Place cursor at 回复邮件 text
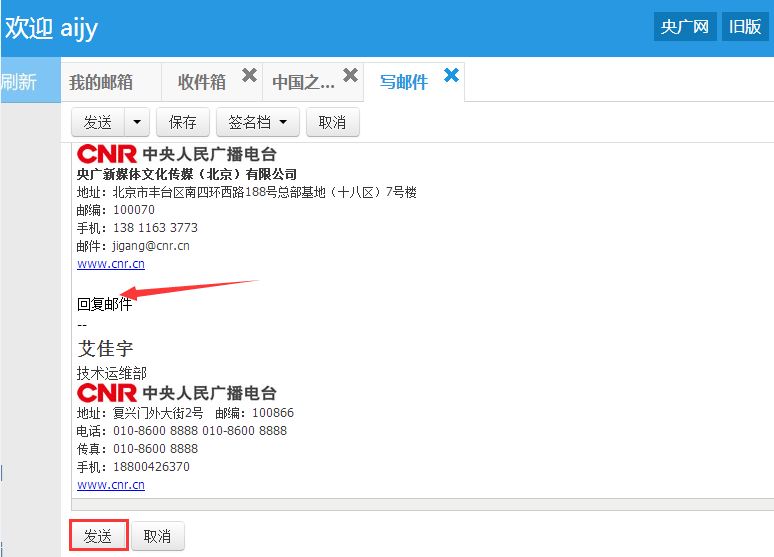 (x=105, y=304)
